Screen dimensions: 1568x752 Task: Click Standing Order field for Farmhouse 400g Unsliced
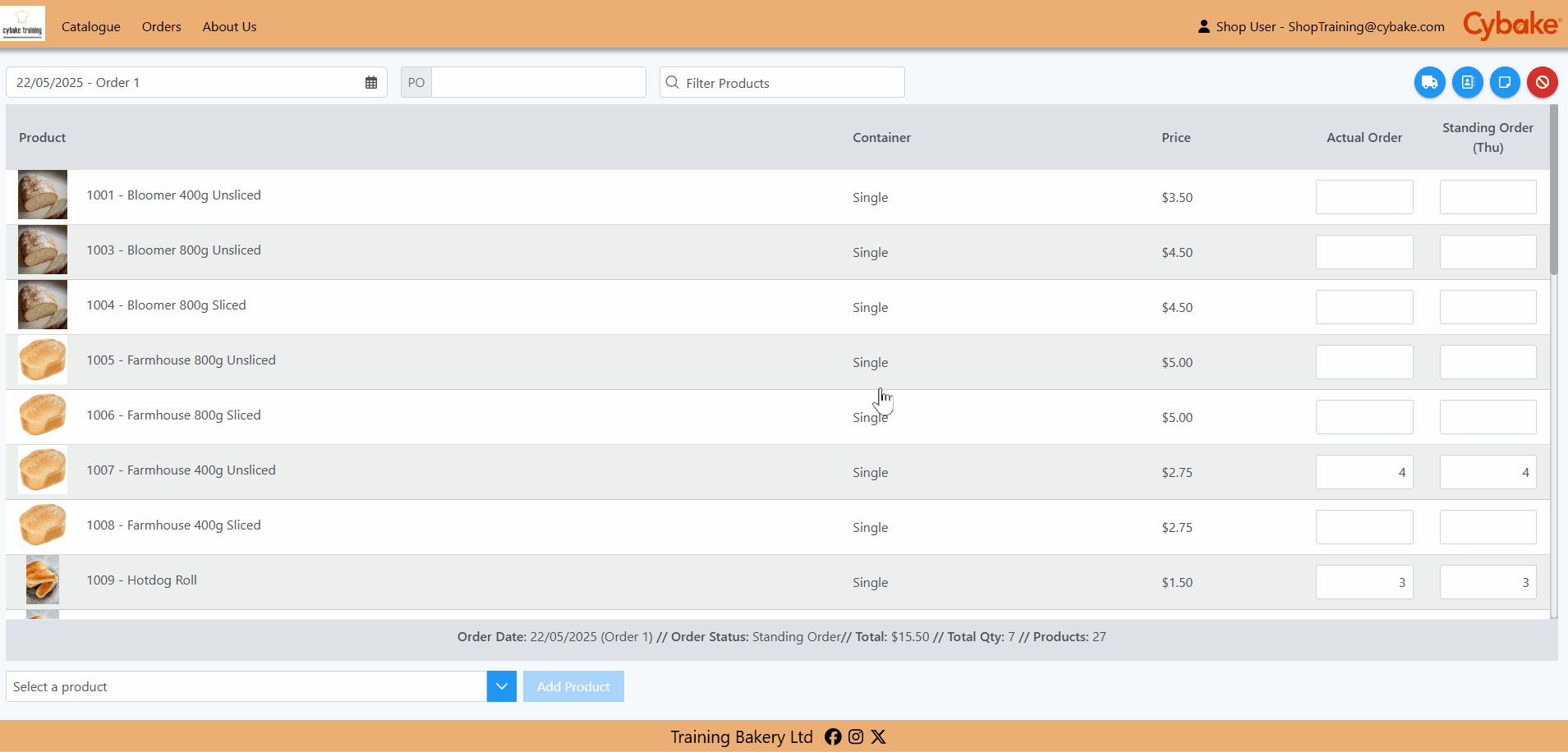(1488, 472)
